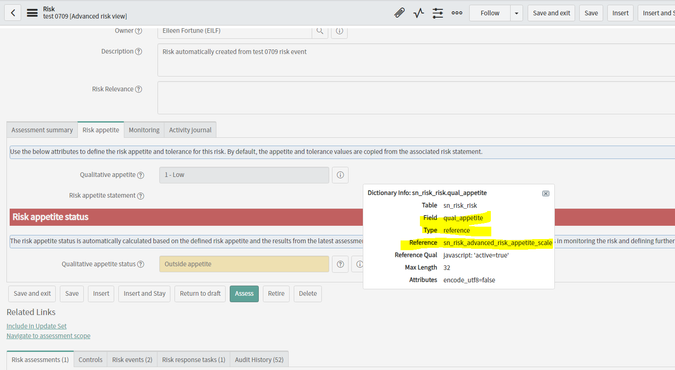Expand the Follow button dropdown arrow
The image size is (675, 370).
(x=517, y=13)
